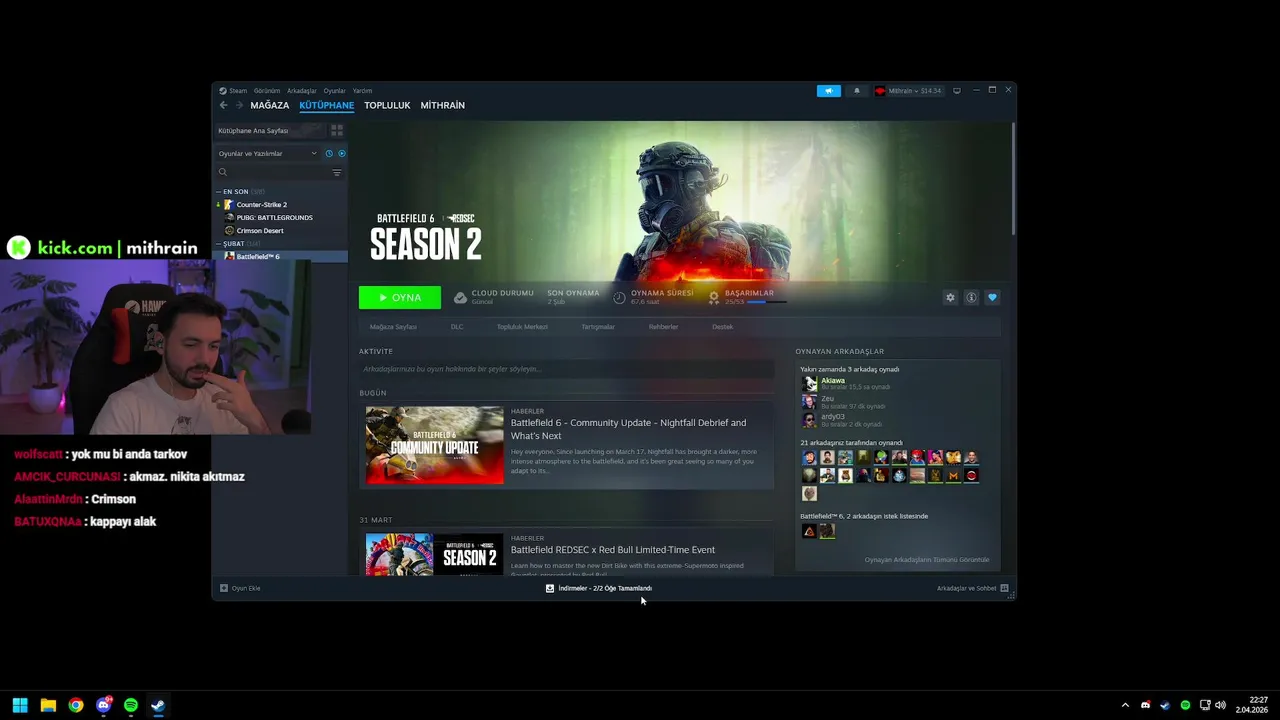Open the announcements megaphone button

tap(829, 91)
